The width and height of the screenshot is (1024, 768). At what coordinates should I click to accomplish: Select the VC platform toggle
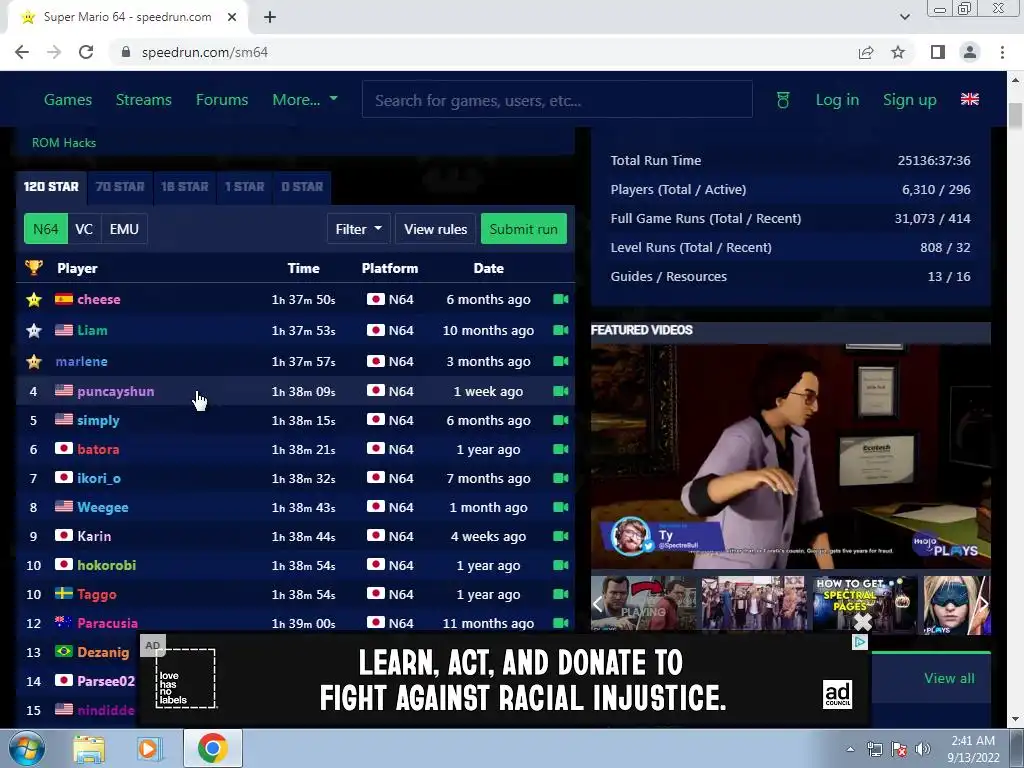(84, 229)
